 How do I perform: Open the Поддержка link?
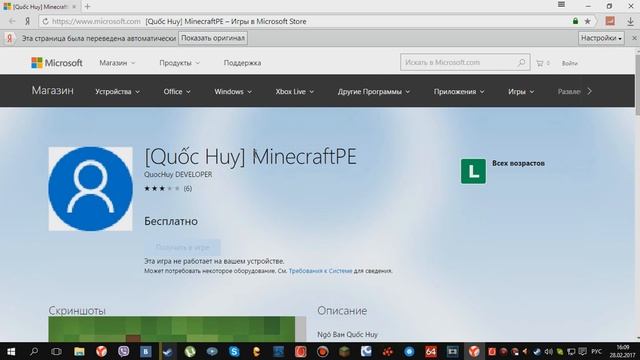[x=242, y=63]
